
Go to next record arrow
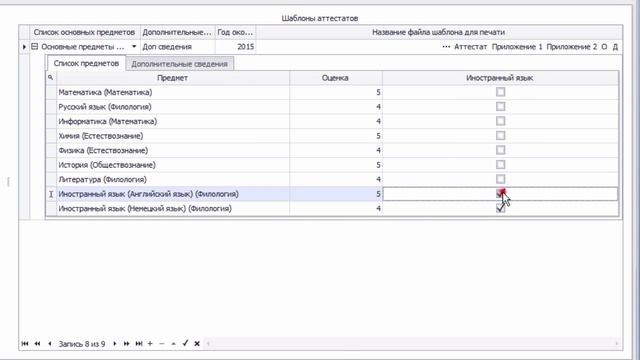(x=115, y=344)
